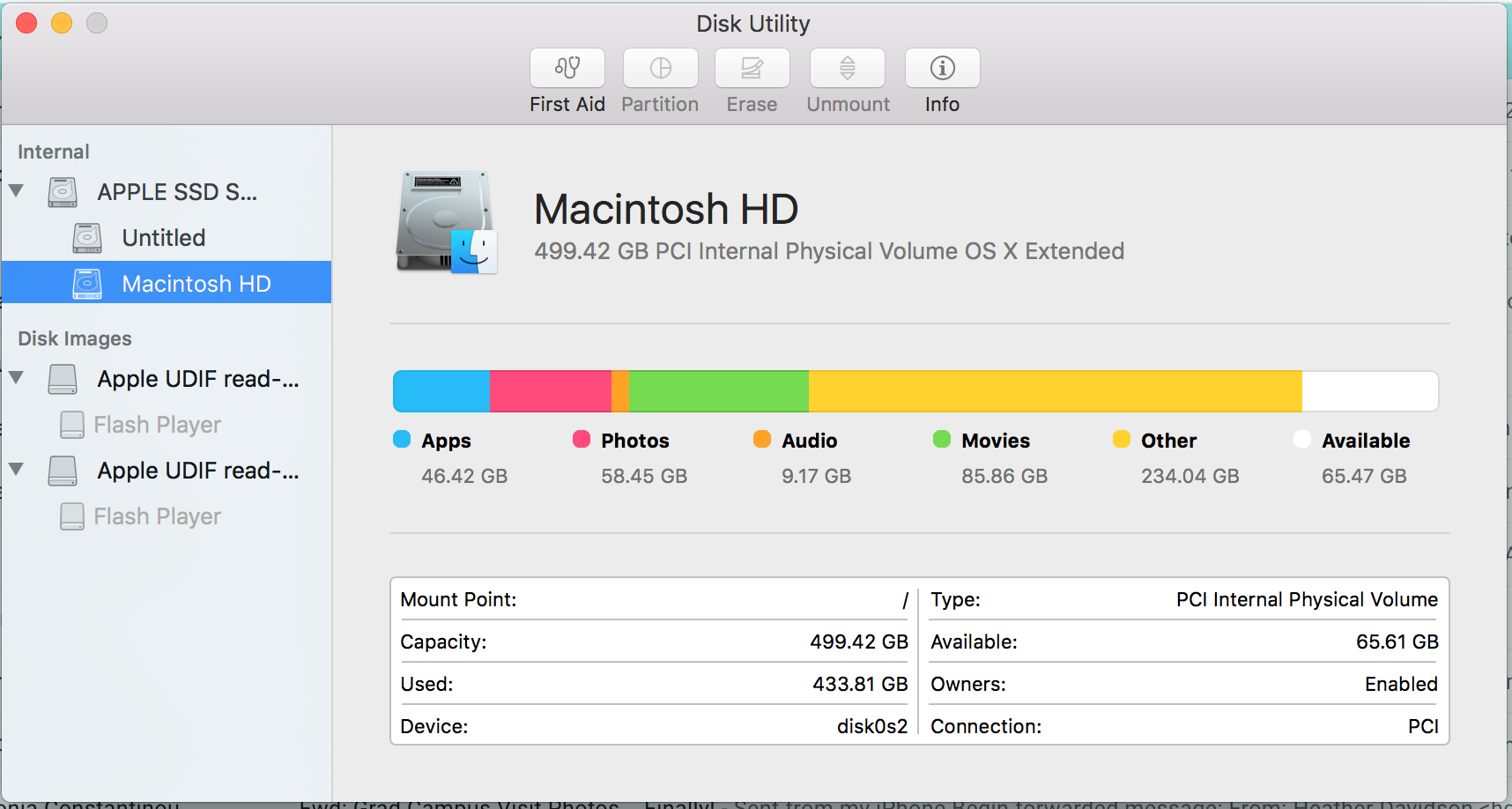Image resolution: width=1512 pixels, height=809 pixels.
Task: Collapse the APPLE SSD device tree
Action: pos(16,192)
